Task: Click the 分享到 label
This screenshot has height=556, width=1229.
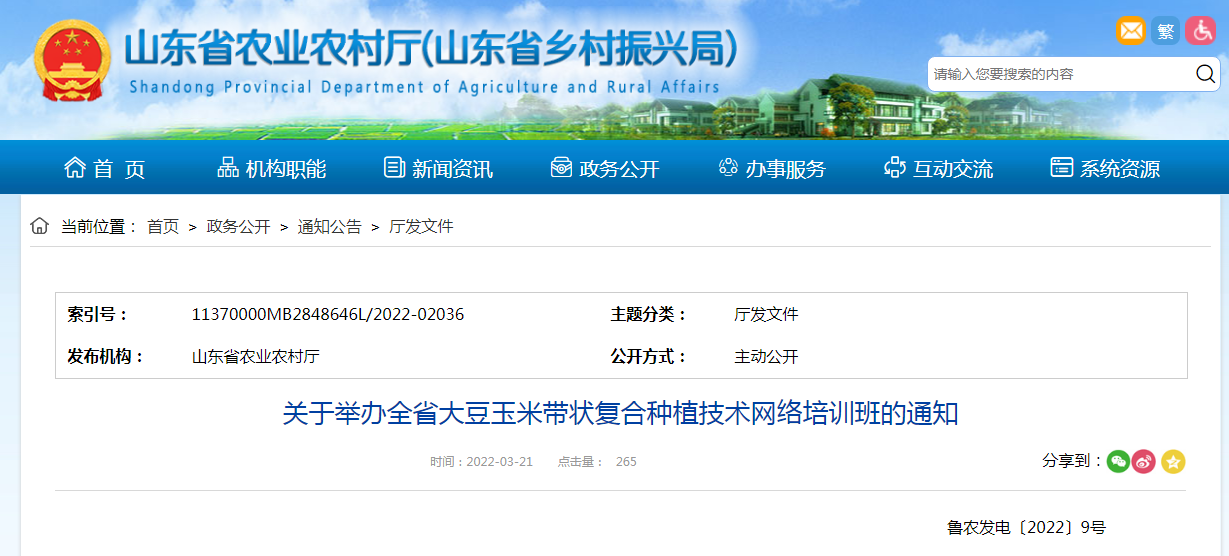Action: point(1072,461)
